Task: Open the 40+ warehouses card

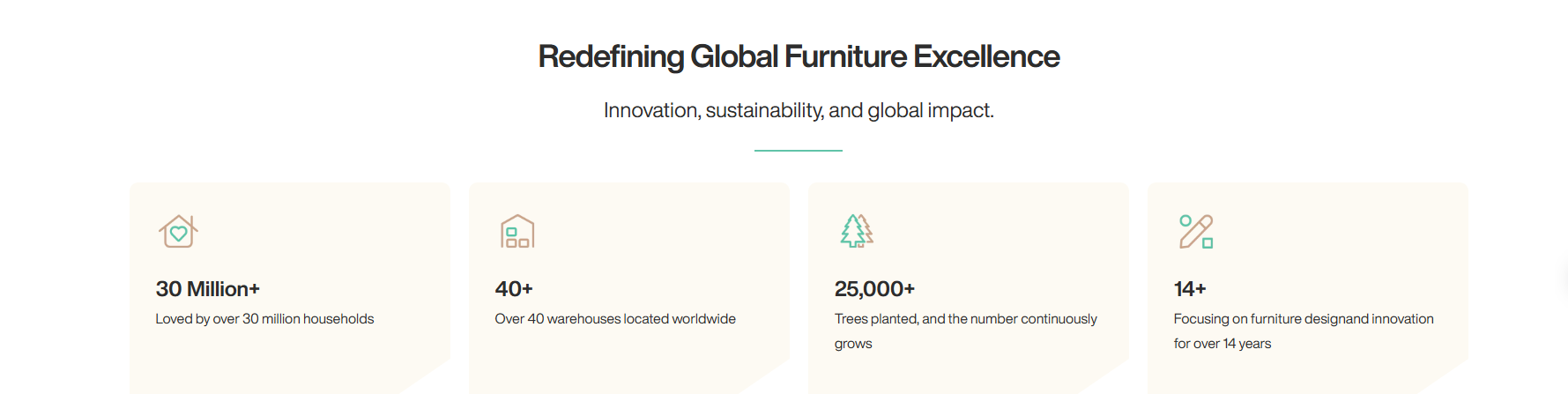Action: coord(629,288)
